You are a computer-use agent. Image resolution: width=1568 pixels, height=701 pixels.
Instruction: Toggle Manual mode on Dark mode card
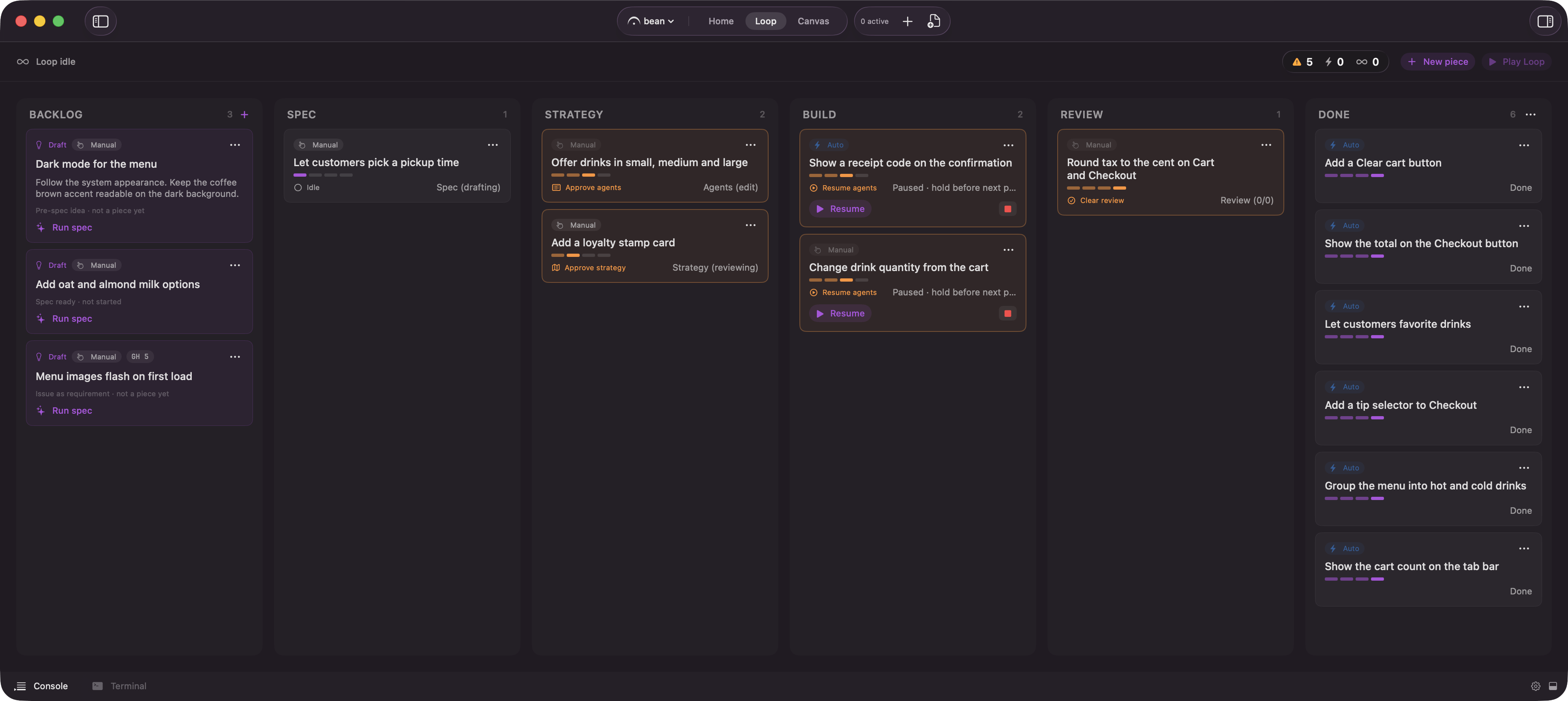pyautogui.click(x=97, y=145)
